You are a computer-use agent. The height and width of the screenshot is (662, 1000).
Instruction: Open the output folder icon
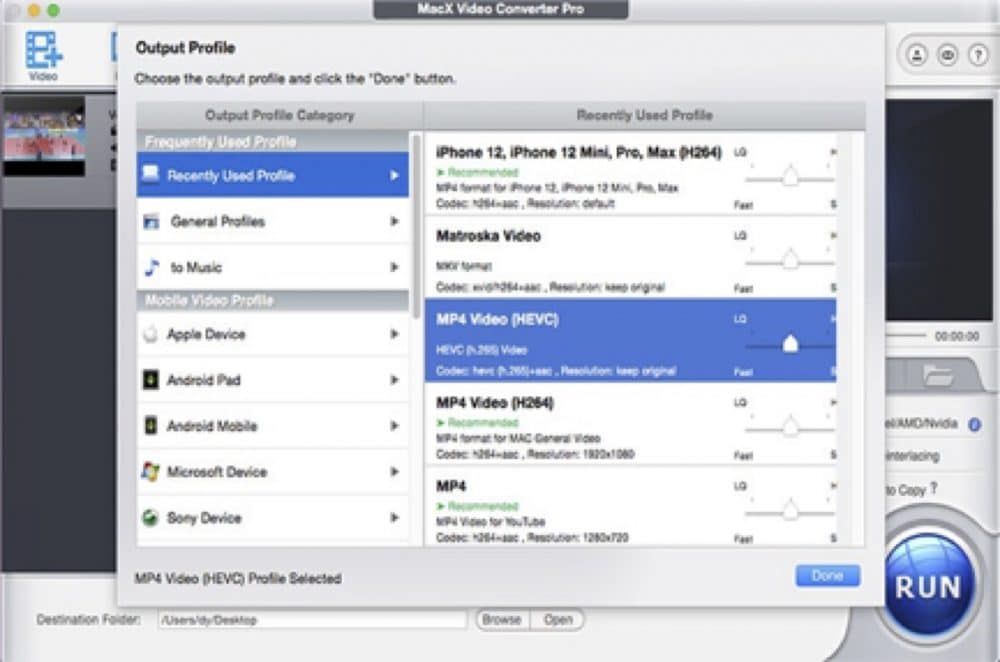938,375
